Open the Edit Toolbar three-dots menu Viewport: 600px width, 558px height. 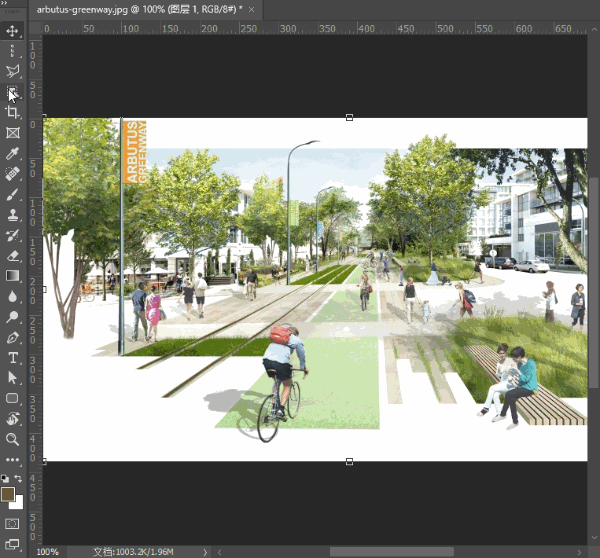(x=12, y=460)
